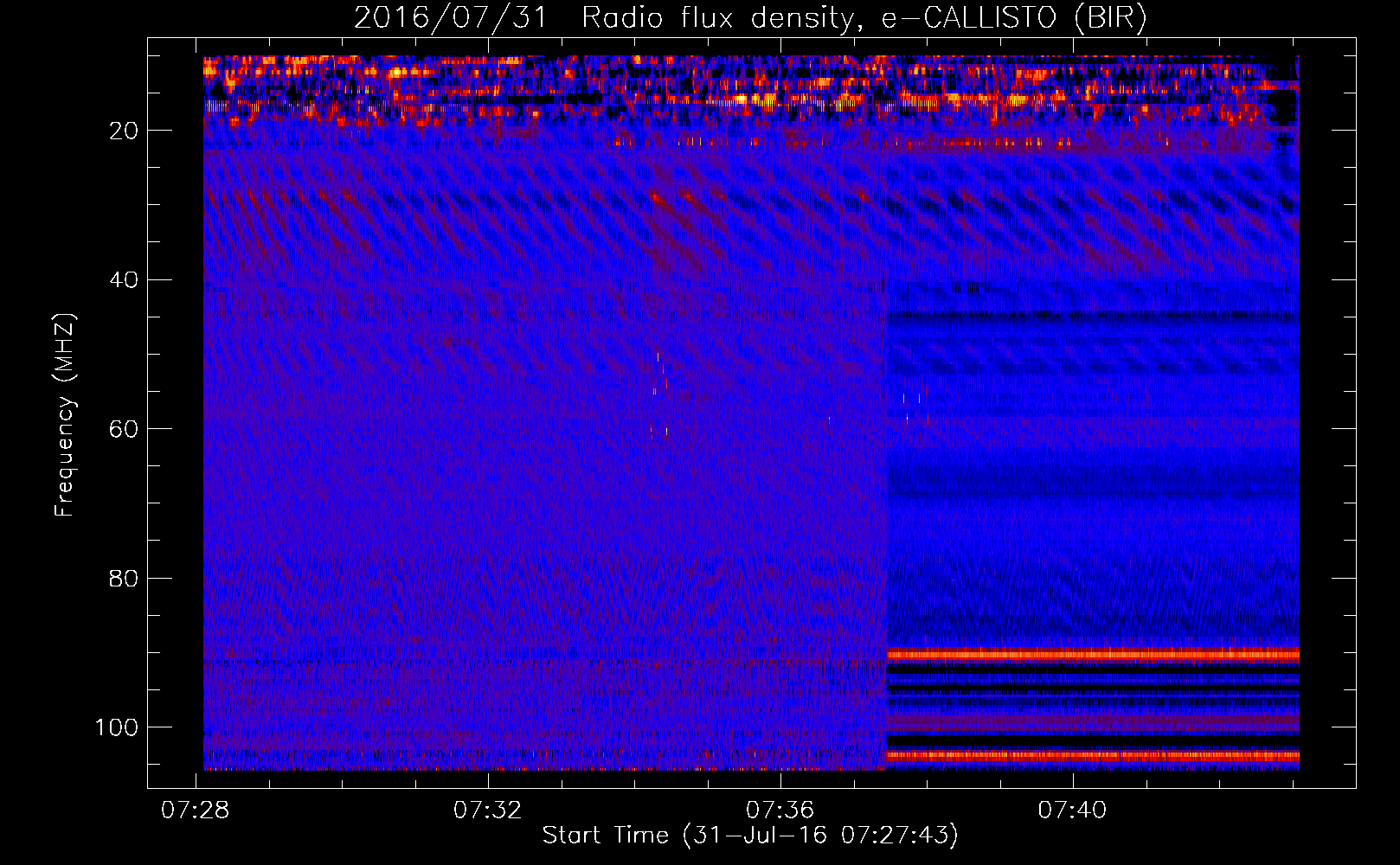Click the '20' frequency tick label
Screen dimensions: 1400x865
(125, 131)
